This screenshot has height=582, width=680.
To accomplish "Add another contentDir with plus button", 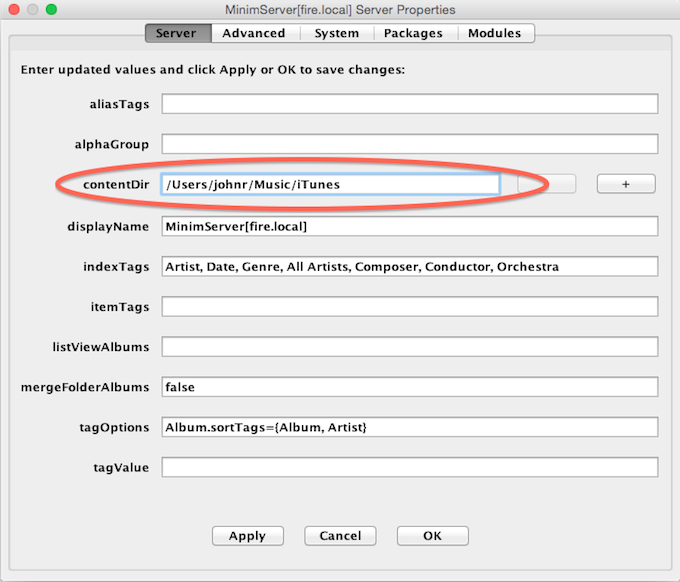I will [626, 184].
